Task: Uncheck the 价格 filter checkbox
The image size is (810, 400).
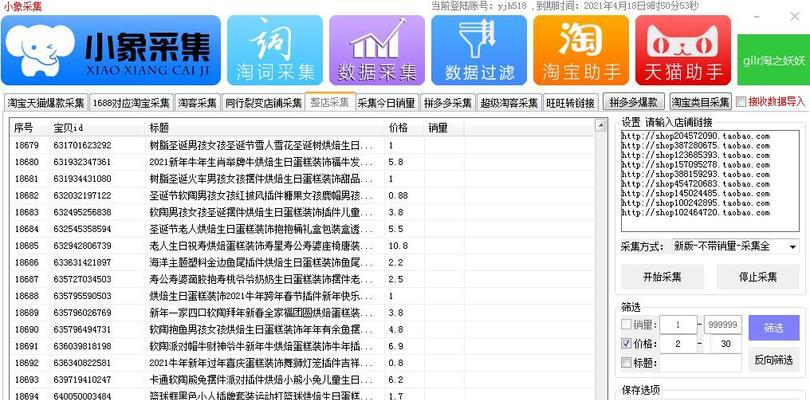Action: coord(626,343)
